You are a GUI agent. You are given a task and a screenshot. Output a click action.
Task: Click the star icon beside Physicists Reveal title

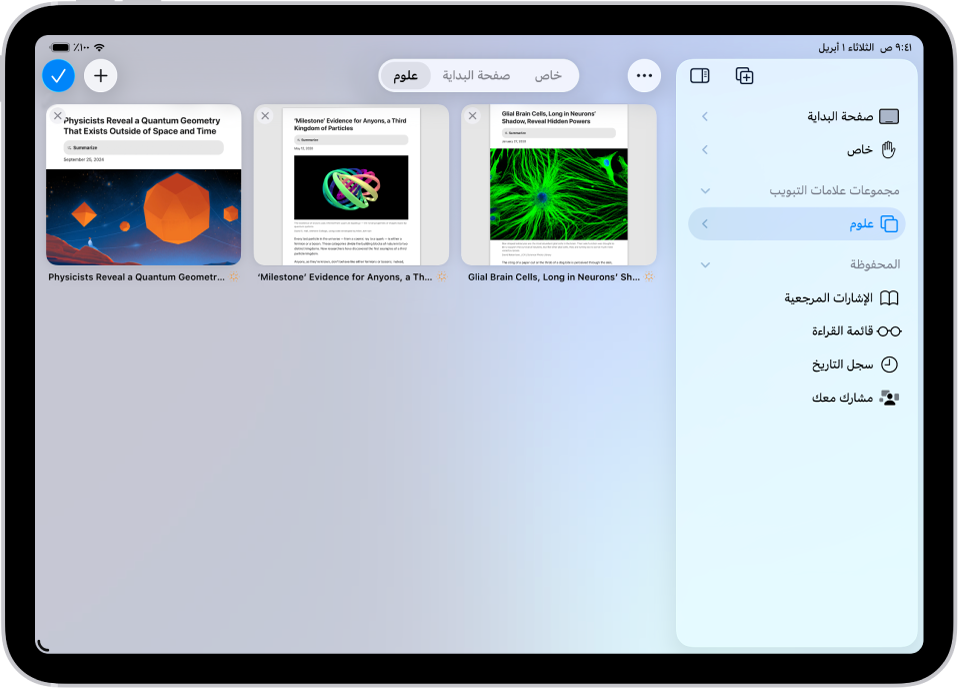(234, 277)
